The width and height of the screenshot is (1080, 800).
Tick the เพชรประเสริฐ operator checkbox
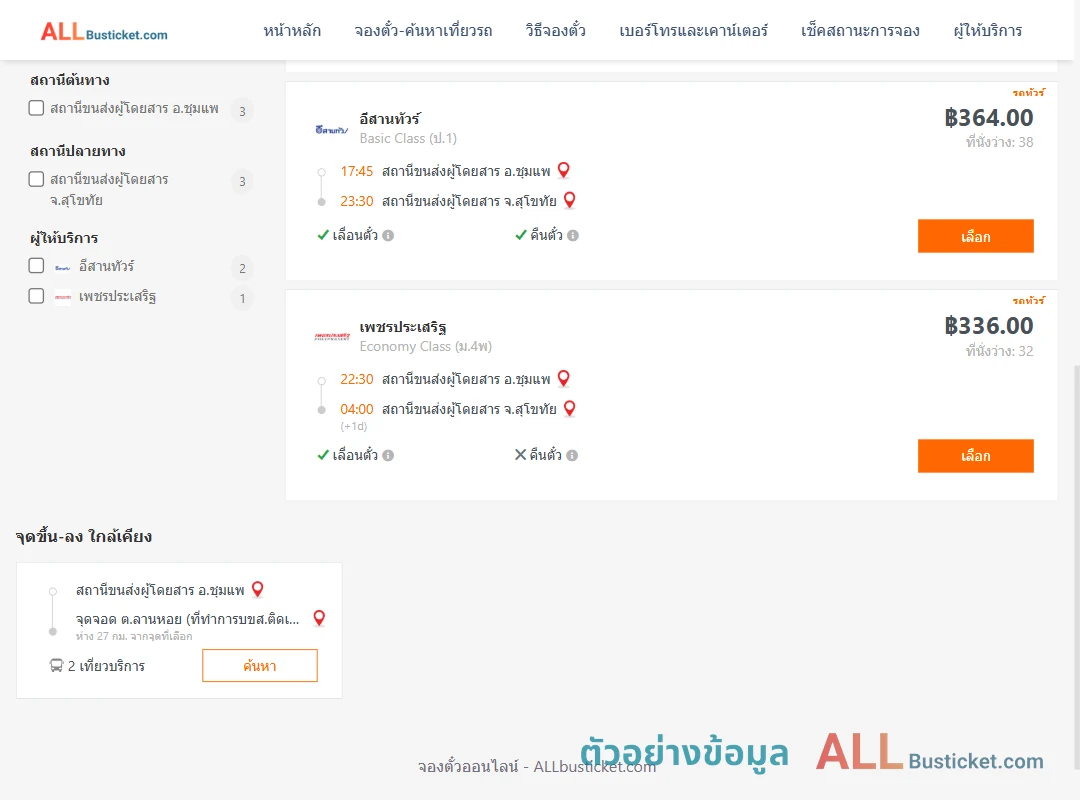click(37, 296)
